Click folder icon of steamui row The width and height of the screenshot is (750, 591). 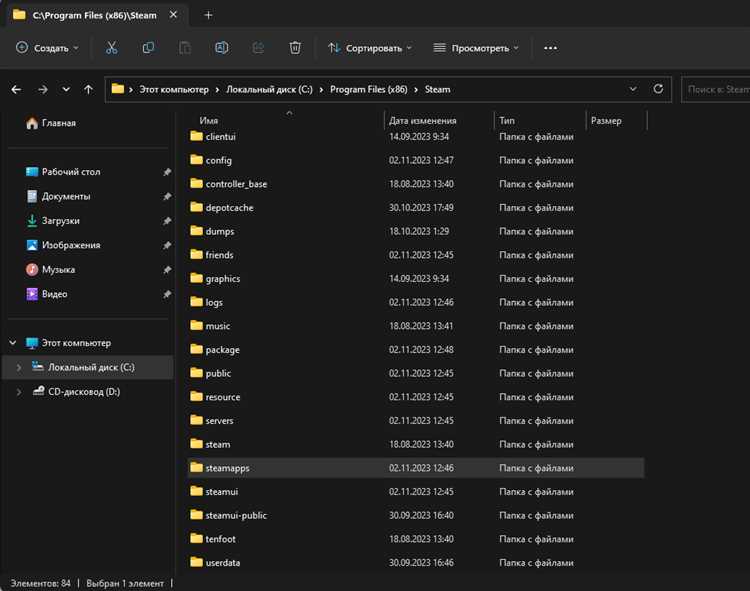(x=197, y=491)
